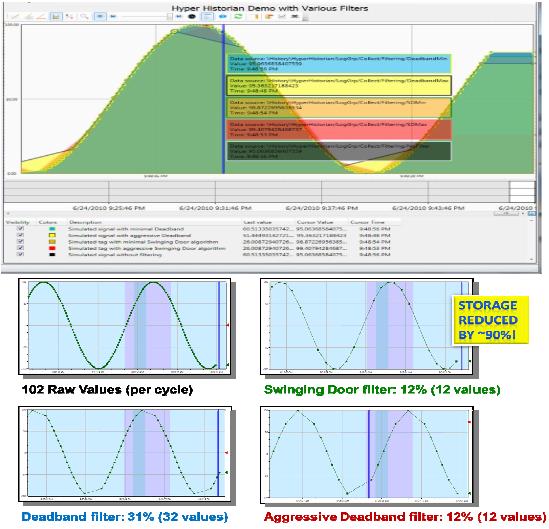This screenshot has height=529, width=549.
Task: Click orange swatch for minimal Swinging Door
Action: (x=52, y=242)
